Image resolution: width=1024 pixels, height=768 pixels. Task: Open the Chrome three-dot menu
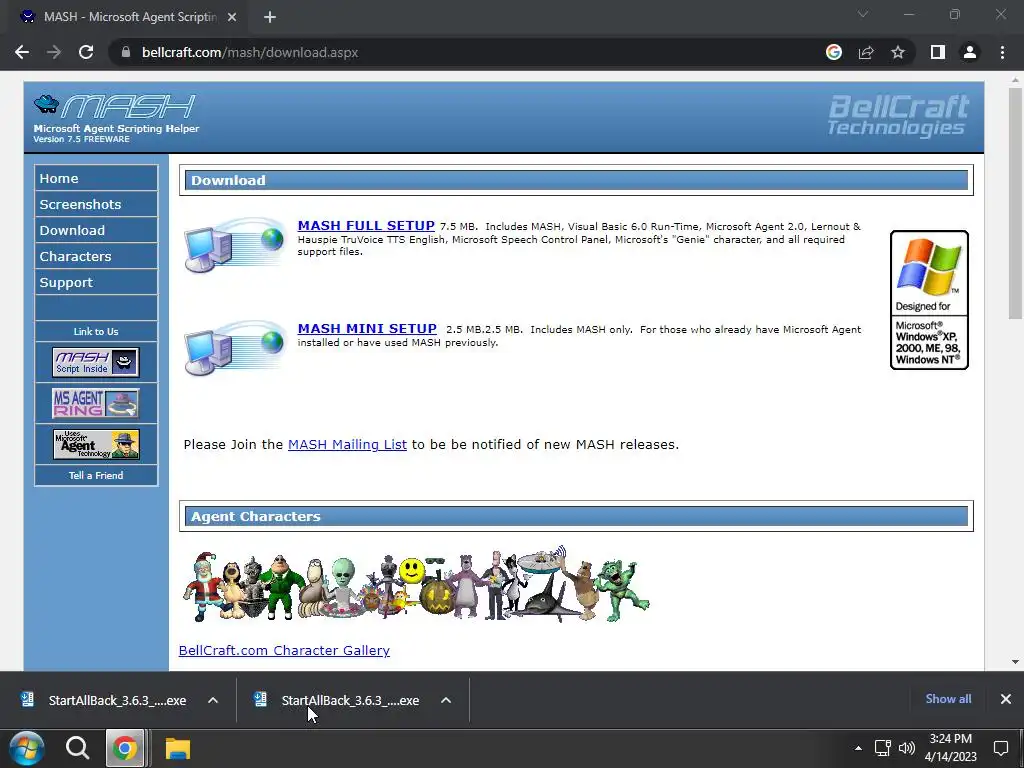tap(1002, 52)
